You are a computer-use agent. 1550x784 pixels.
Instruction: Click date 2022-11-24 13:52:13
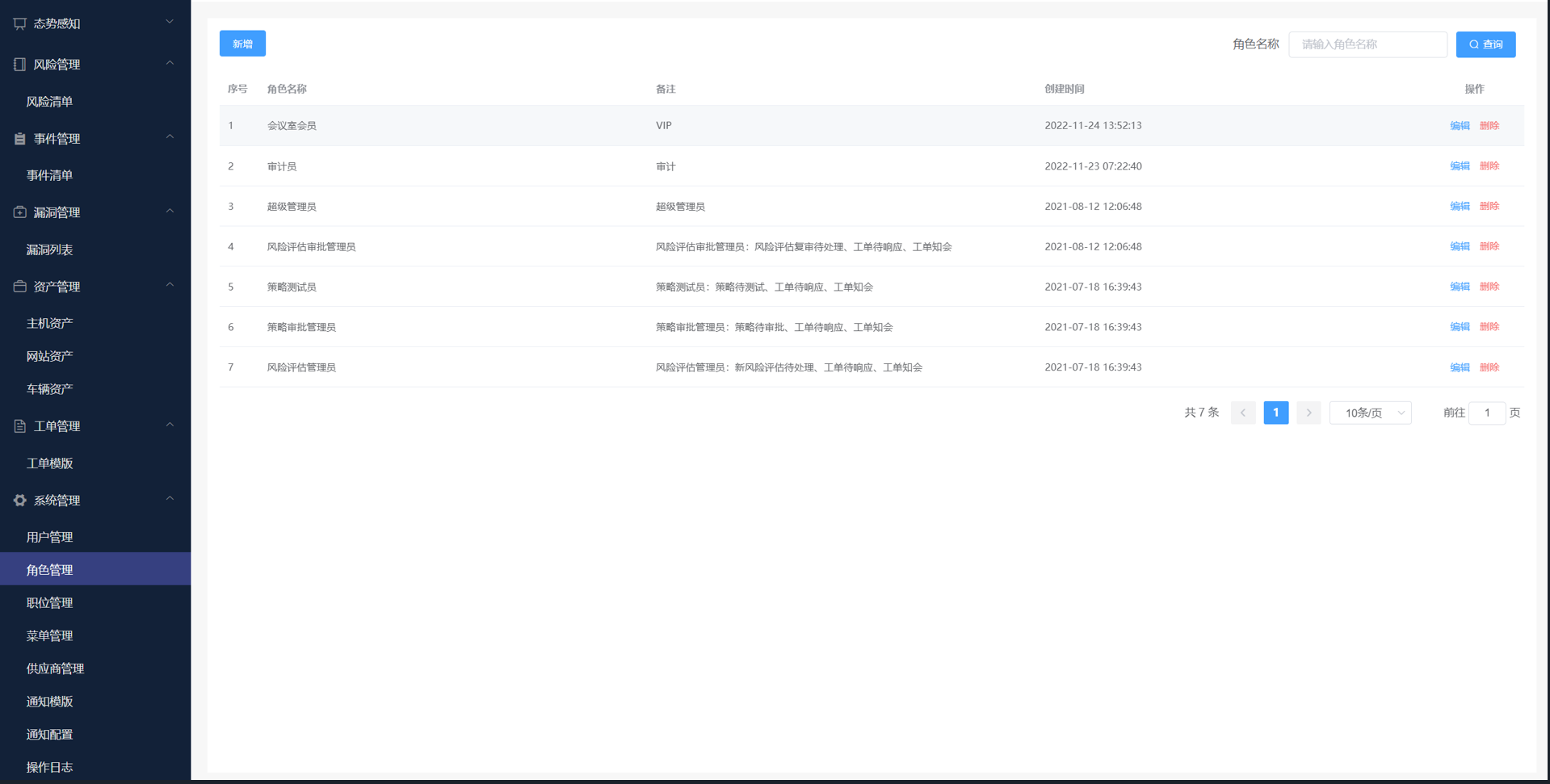click(x=1093, y=125)
